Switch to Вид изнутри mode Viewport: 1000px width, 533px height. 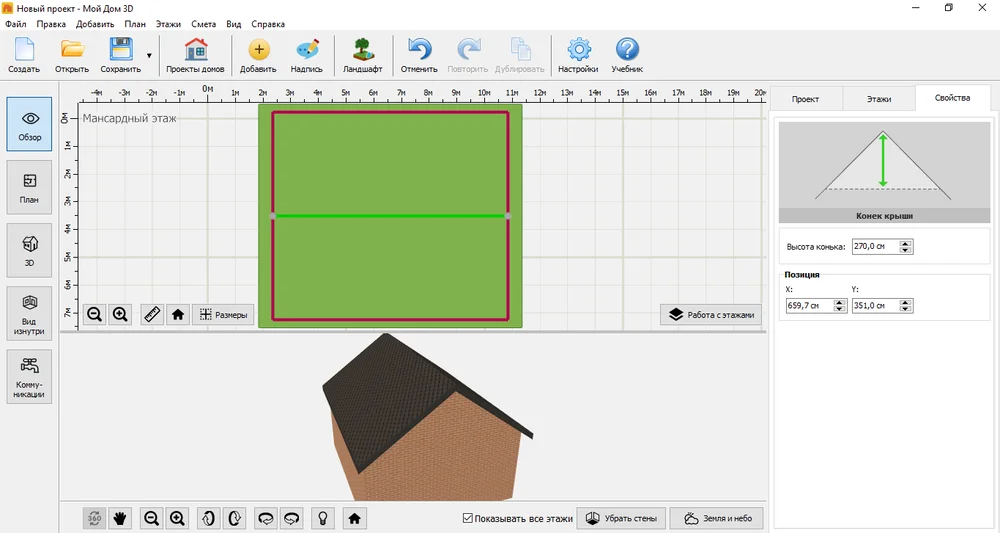(29, 314)
